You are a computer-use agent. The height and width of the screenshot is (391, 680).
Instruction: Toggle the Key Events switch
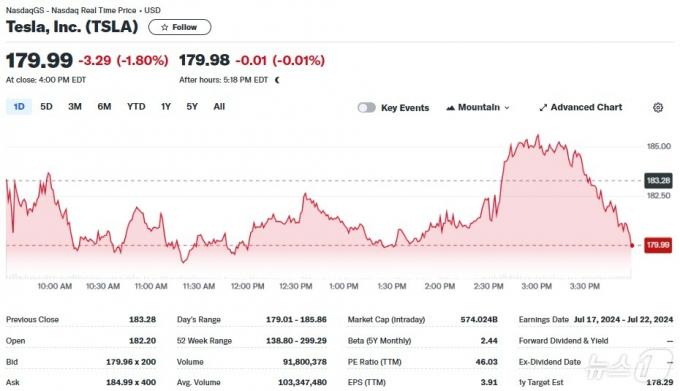pyautogui.click(x=366, y=108)
